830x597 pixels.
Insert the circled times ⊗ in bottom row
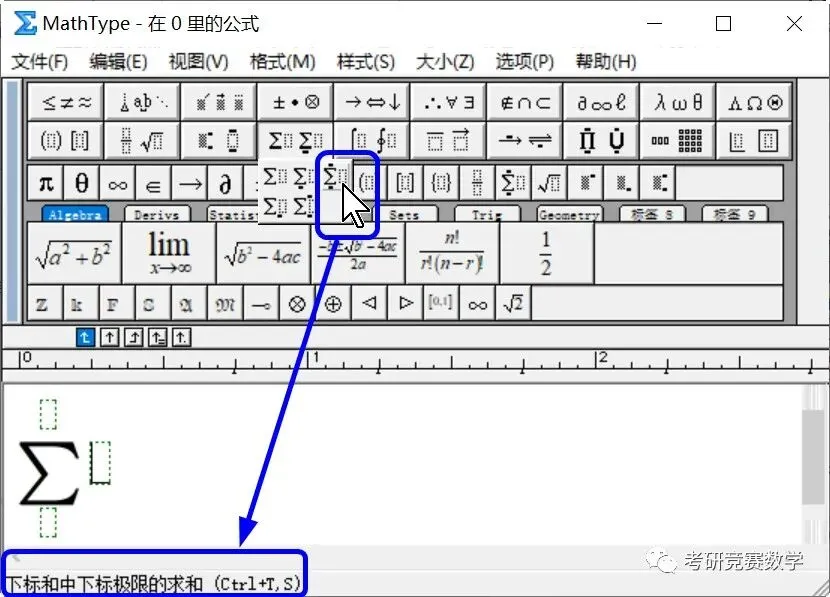point(297,303)
